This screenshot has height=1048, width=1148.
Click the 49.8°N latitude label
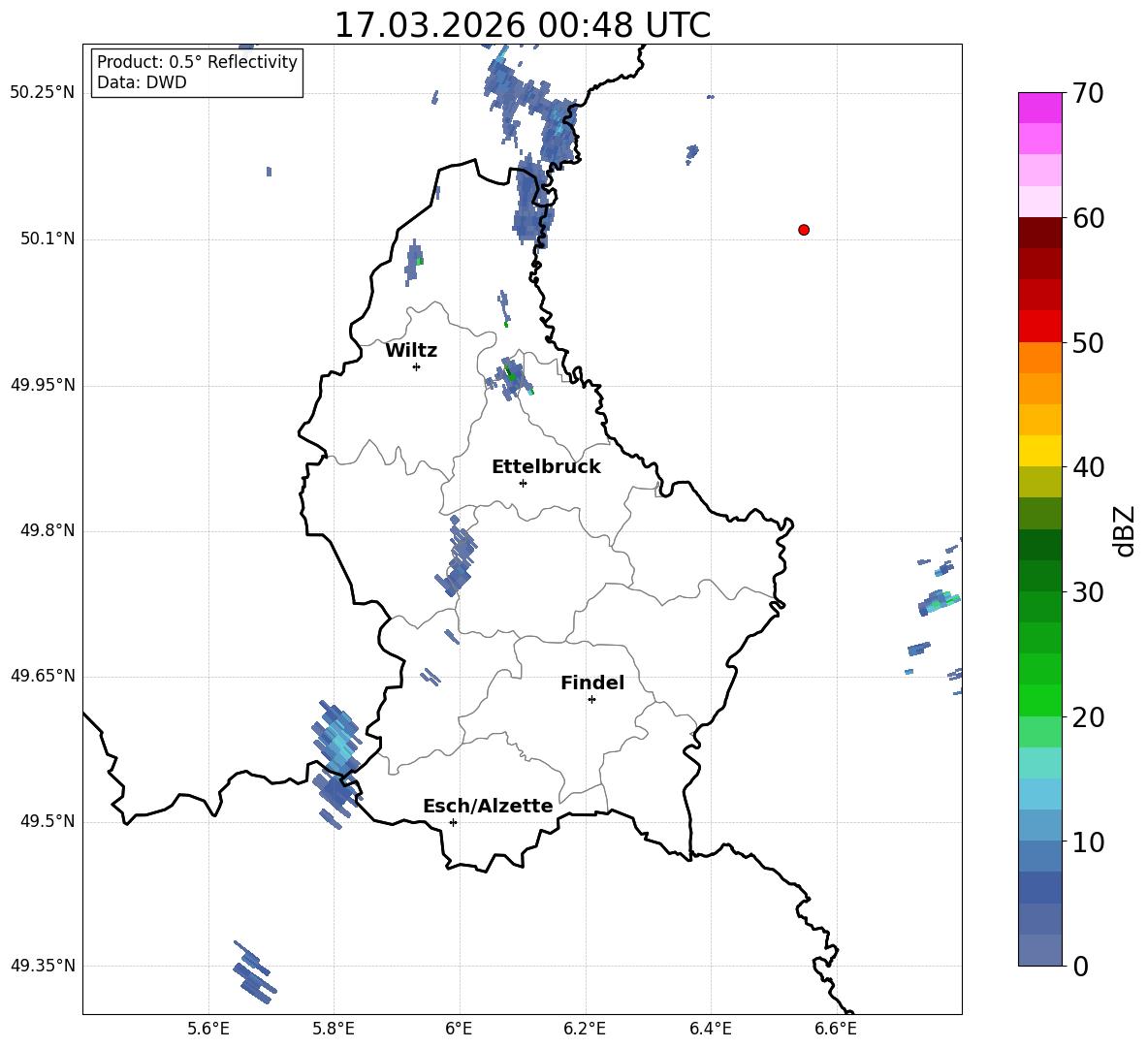(48, 530)
